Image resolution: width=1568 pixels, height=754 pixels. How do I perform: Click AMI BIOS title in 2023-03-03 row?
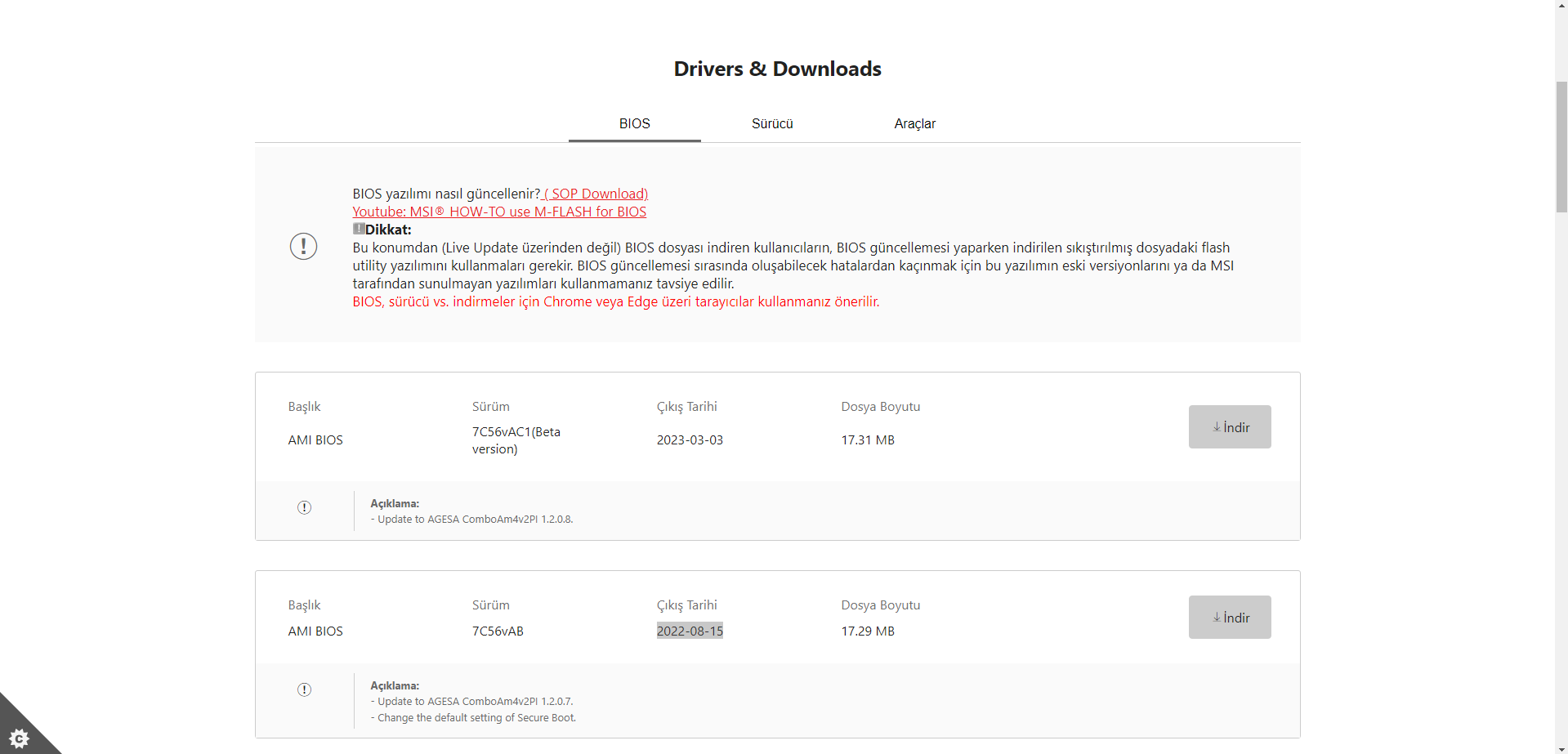[x=315, y=439]
